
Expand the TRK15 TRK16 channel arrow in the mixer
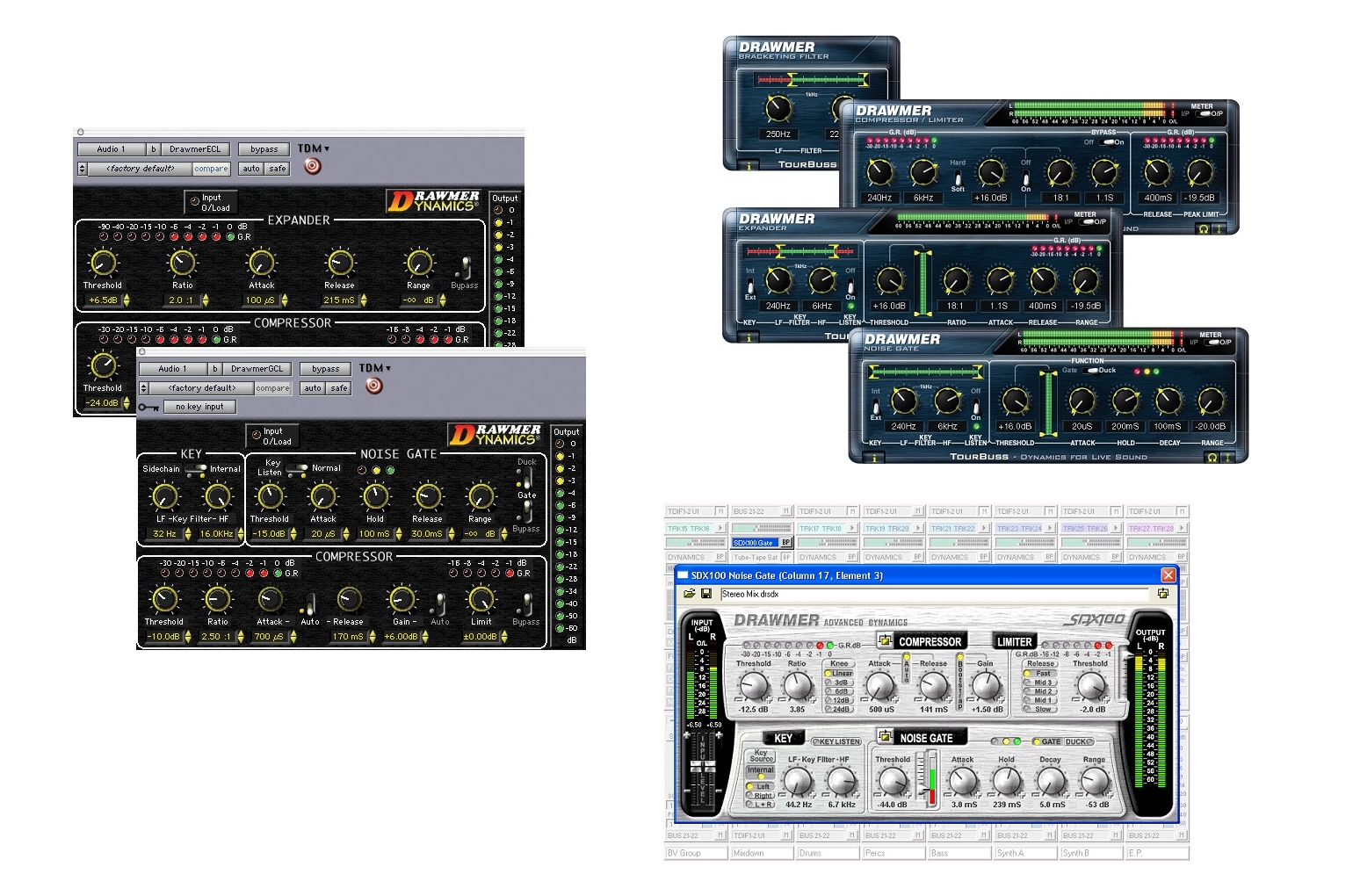point(721,528)
